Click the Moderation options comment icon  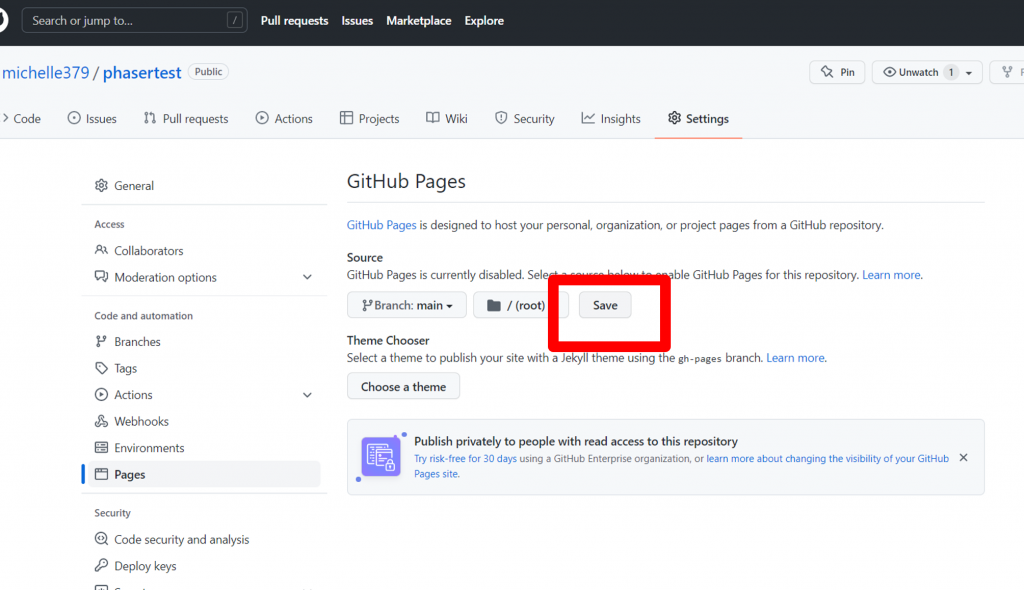(x=101, y=276)
